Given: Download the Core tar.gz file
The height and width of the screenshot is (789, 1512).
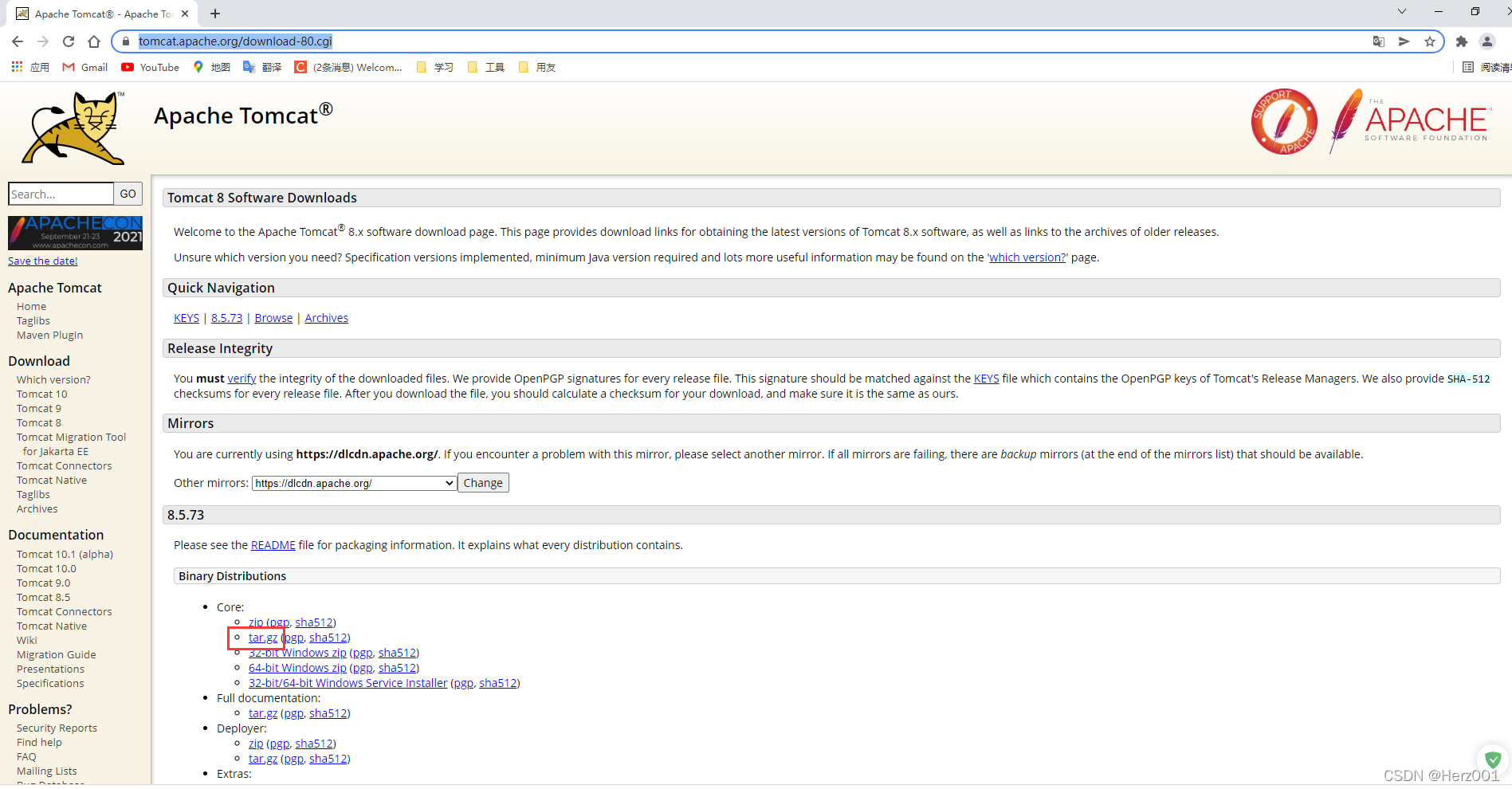Looking at the screenshot, I should pyautogui.click(x=263, y=638).
